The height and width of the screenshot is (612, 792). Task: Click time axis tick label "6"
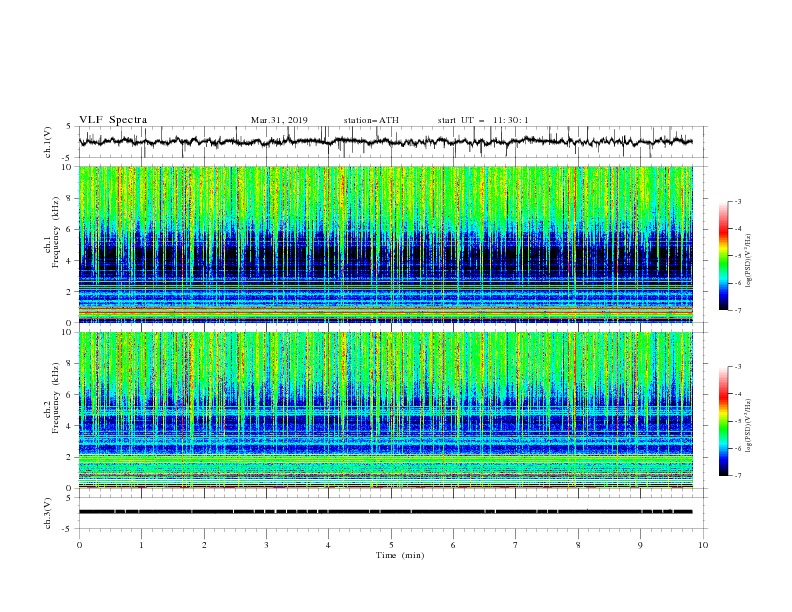tap(453, 545)
